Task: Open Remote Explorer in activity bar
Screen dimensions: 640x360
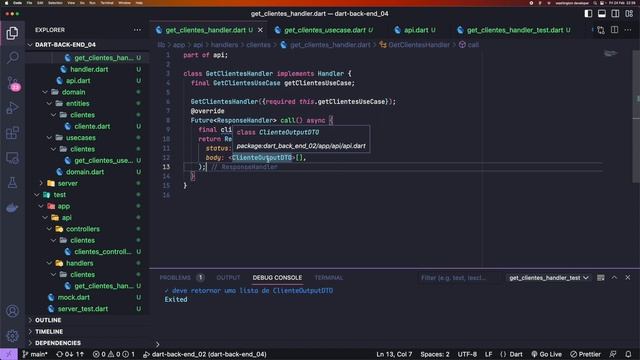Action: coord(12,158)
